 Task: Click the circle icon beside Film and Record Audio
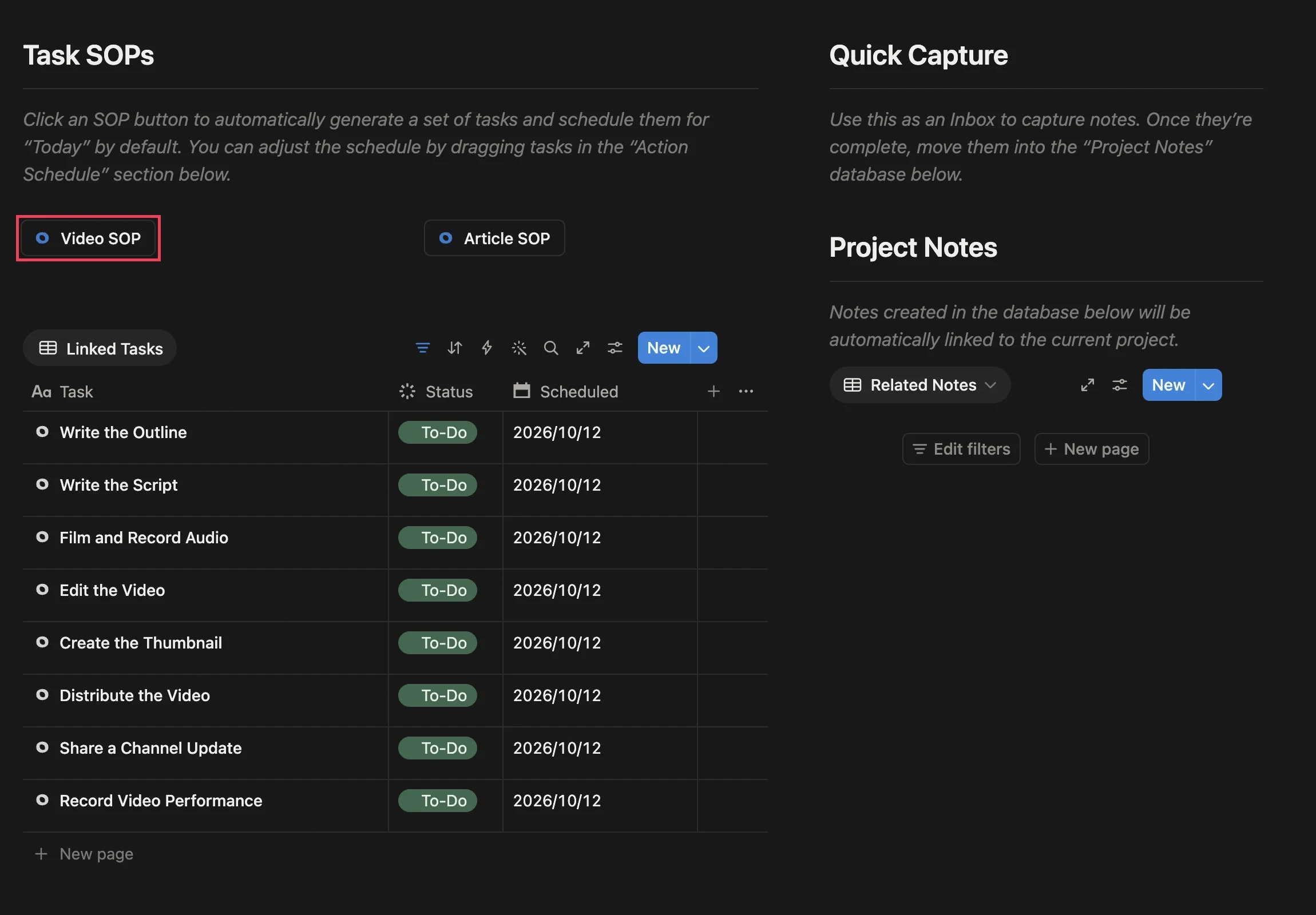[x=42, y=538]
